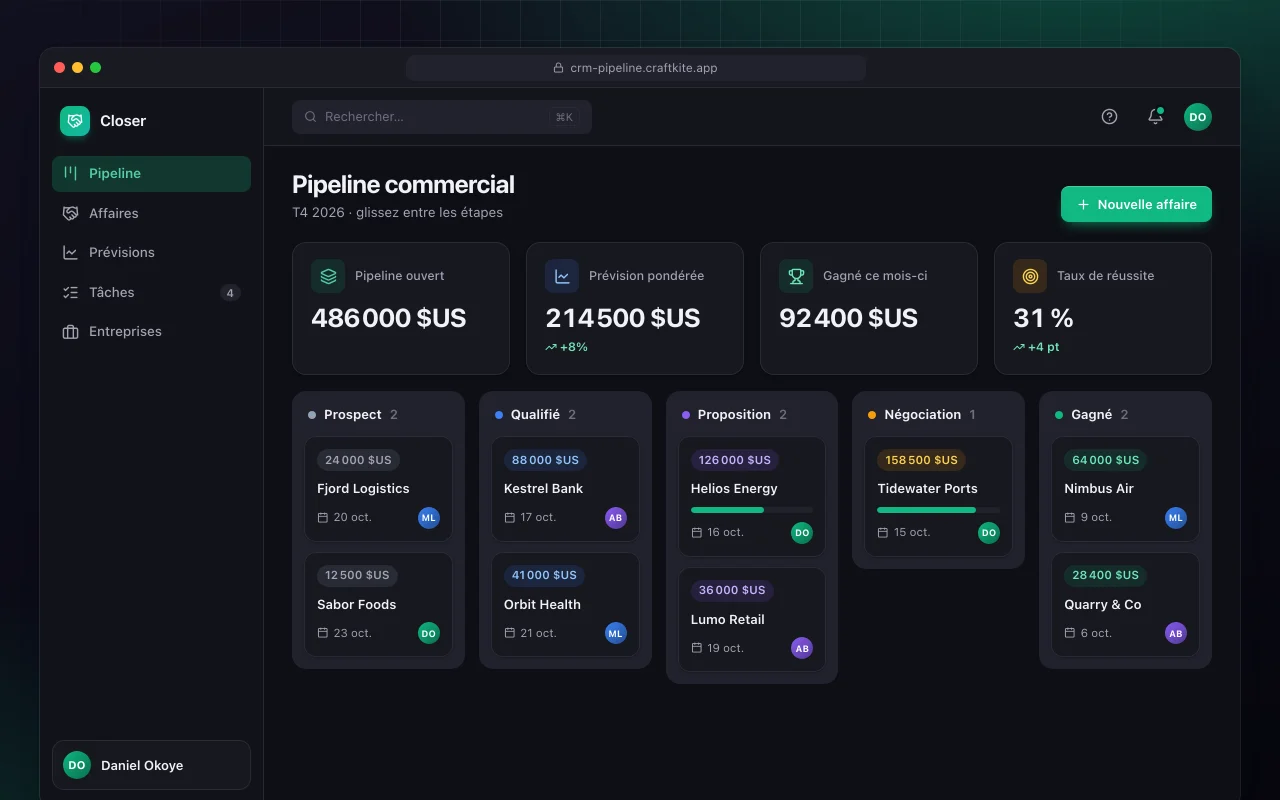1280x800 pixels.
Task: Click the 23 oct. date on Sabor Foods
Action: tap(344, 633)
